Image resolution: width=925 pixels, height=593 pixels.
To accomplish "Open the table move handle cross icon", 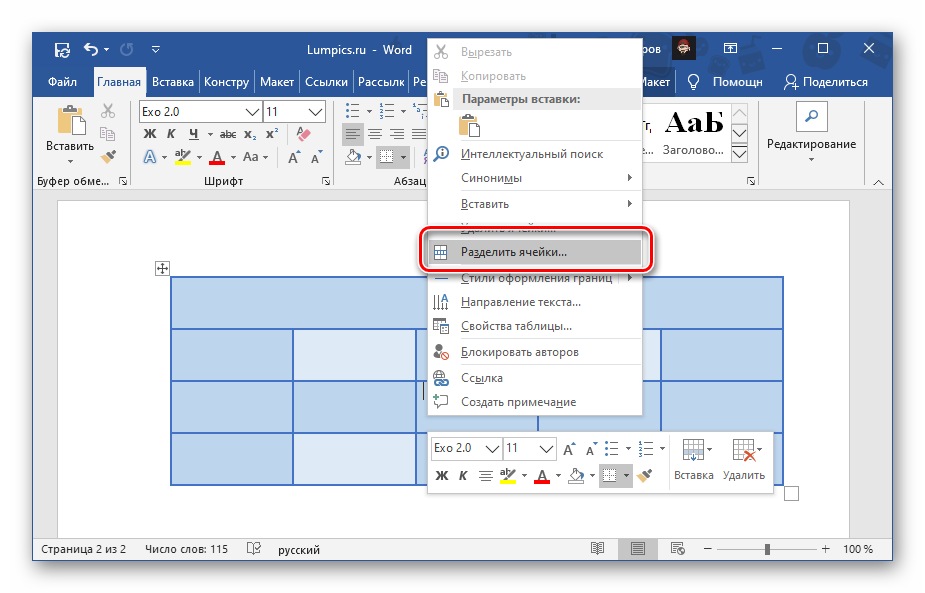I will coord(162,268).
